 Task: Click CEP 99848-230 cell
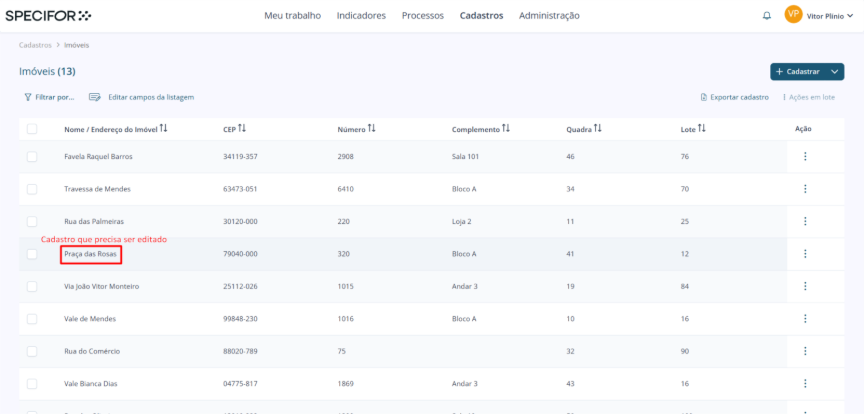(x=241, y=319)
